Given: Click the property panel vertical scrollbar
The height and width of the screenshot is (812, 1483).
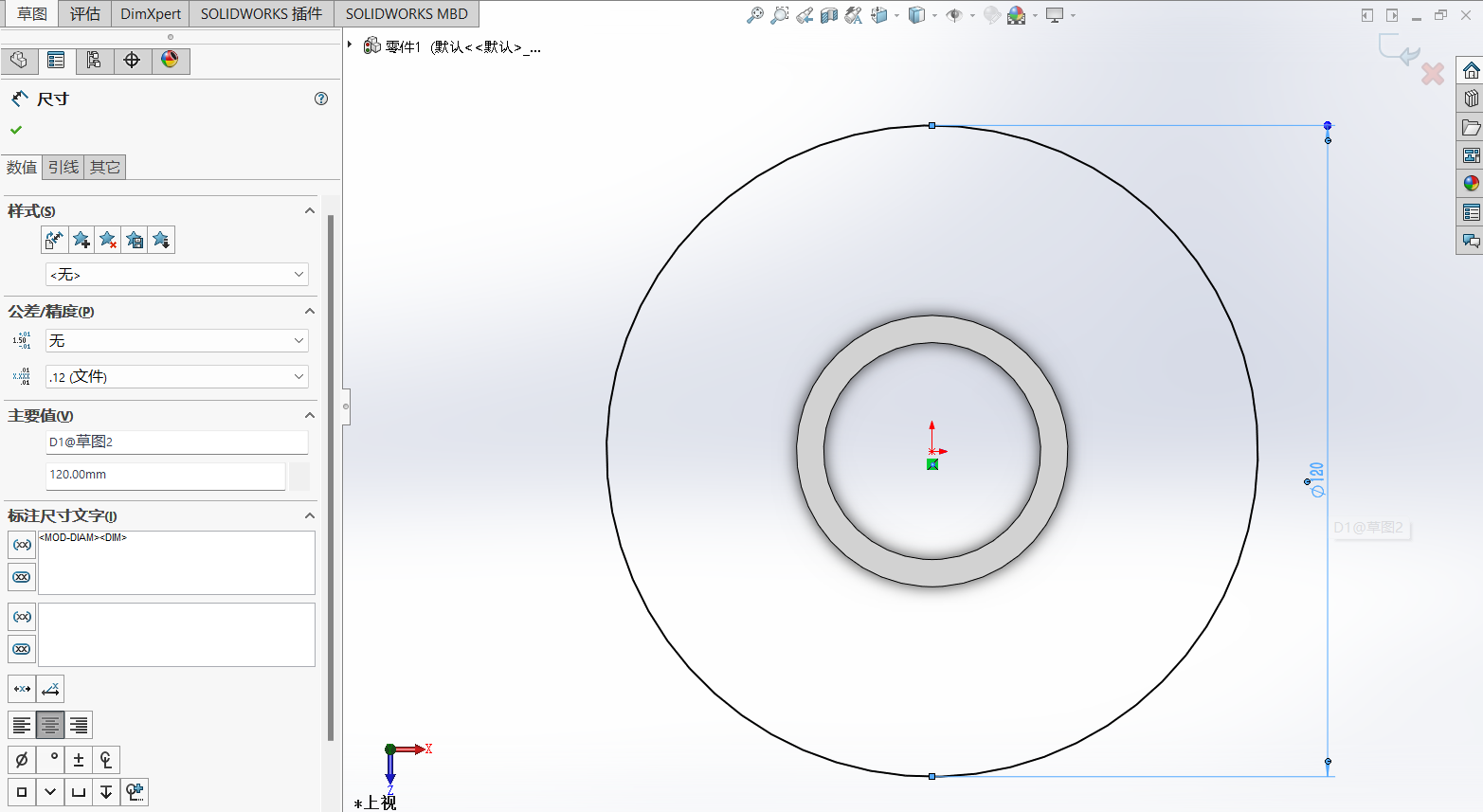Looking at the screenshot, I should 331,474.
